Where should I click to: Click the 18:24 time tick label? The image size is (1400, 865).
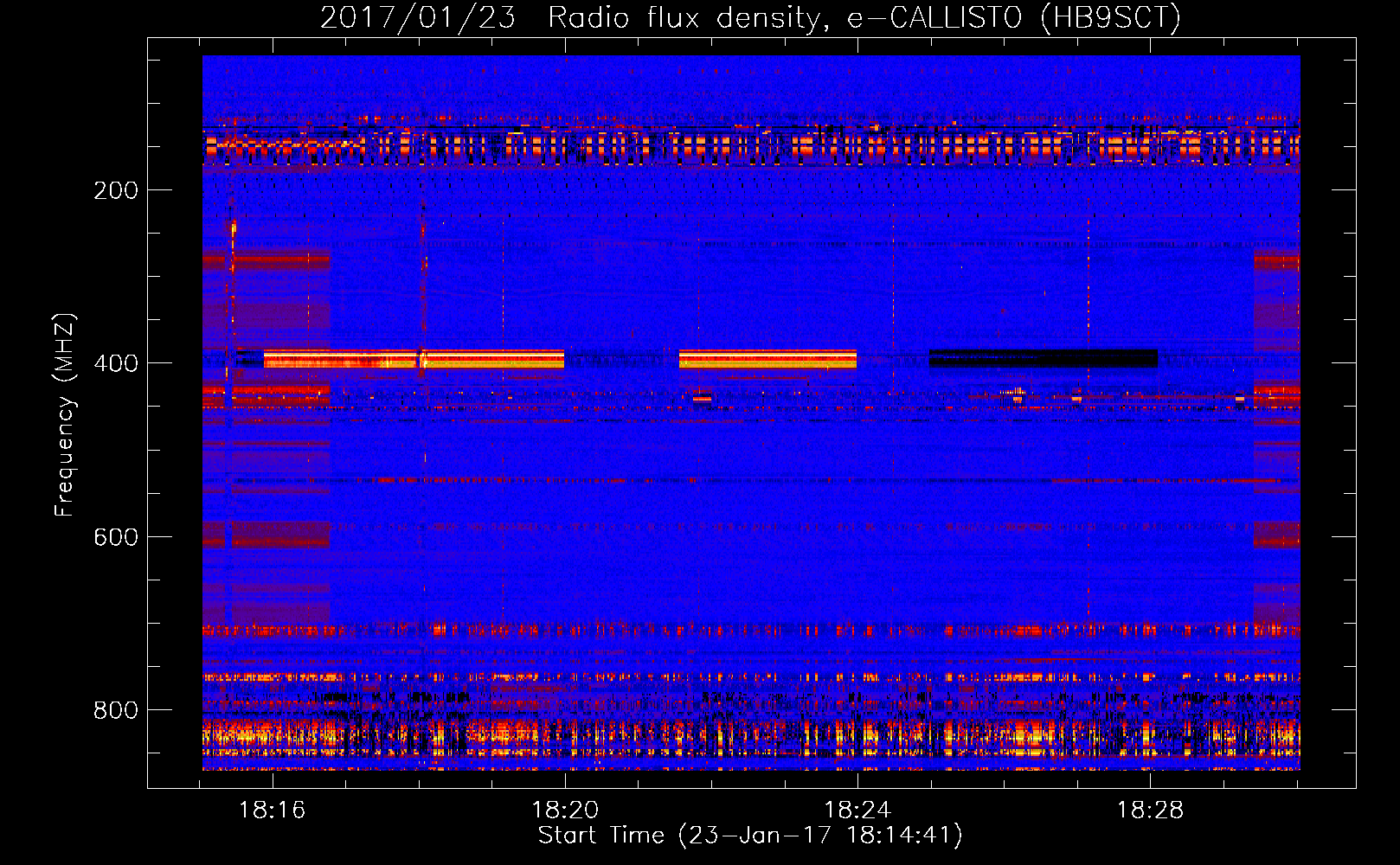click(857, 811)
